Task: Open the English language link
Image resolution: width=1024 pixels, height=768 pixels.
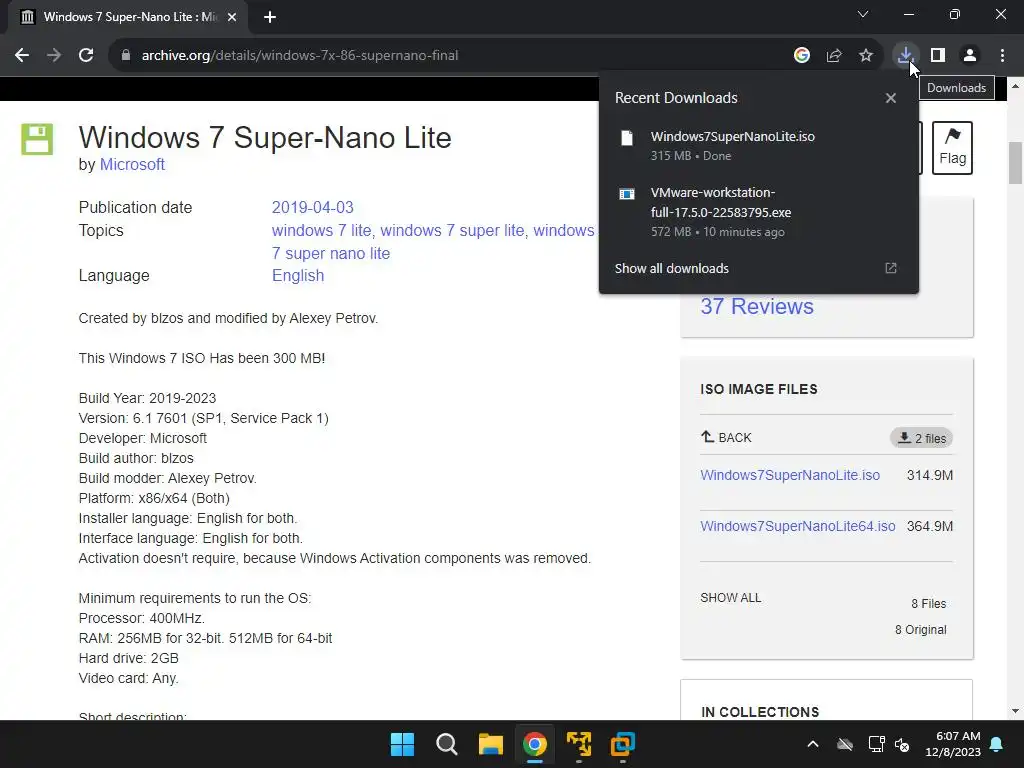Action: [x=298, y=276]
